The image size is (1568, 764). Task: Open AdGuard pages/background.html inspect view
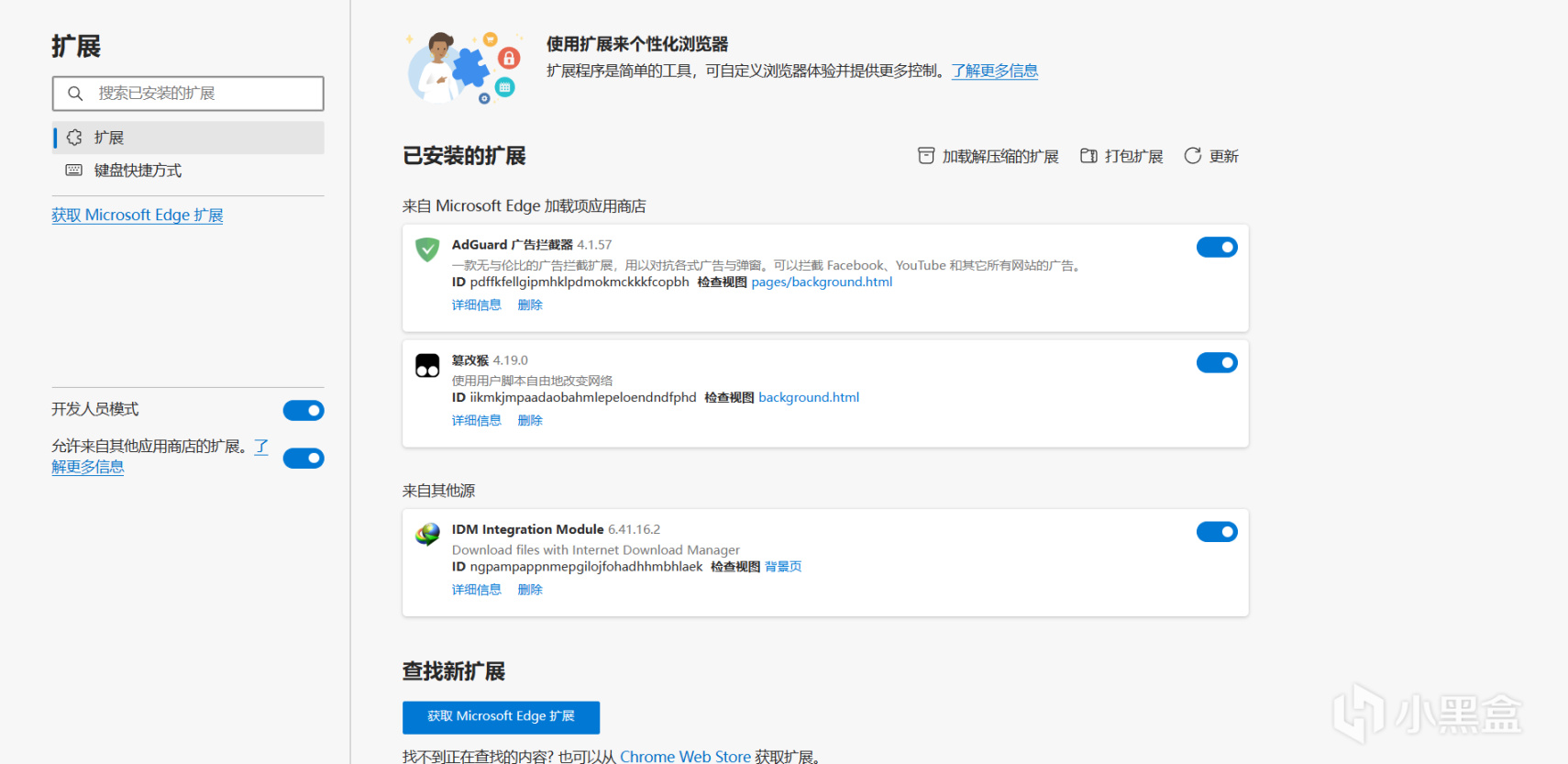click(x=822, y=282)
